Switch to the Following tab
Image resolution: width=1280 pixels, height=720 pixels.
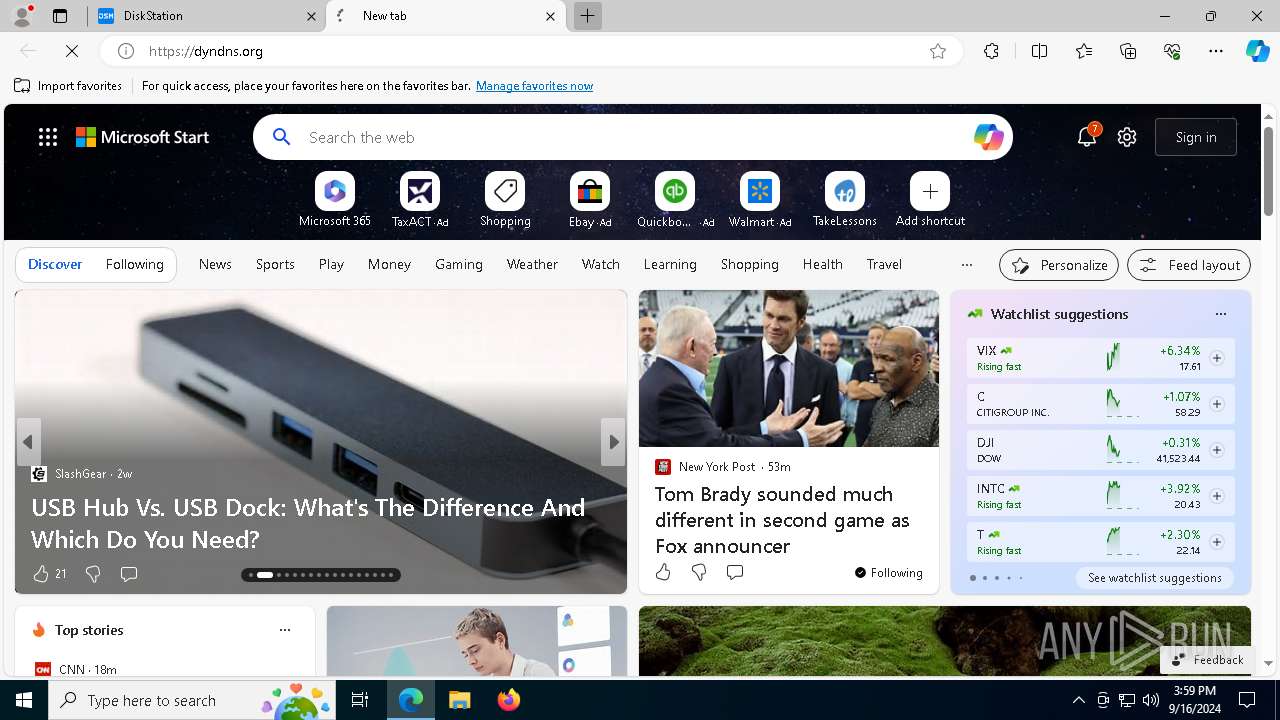point(134,264)
